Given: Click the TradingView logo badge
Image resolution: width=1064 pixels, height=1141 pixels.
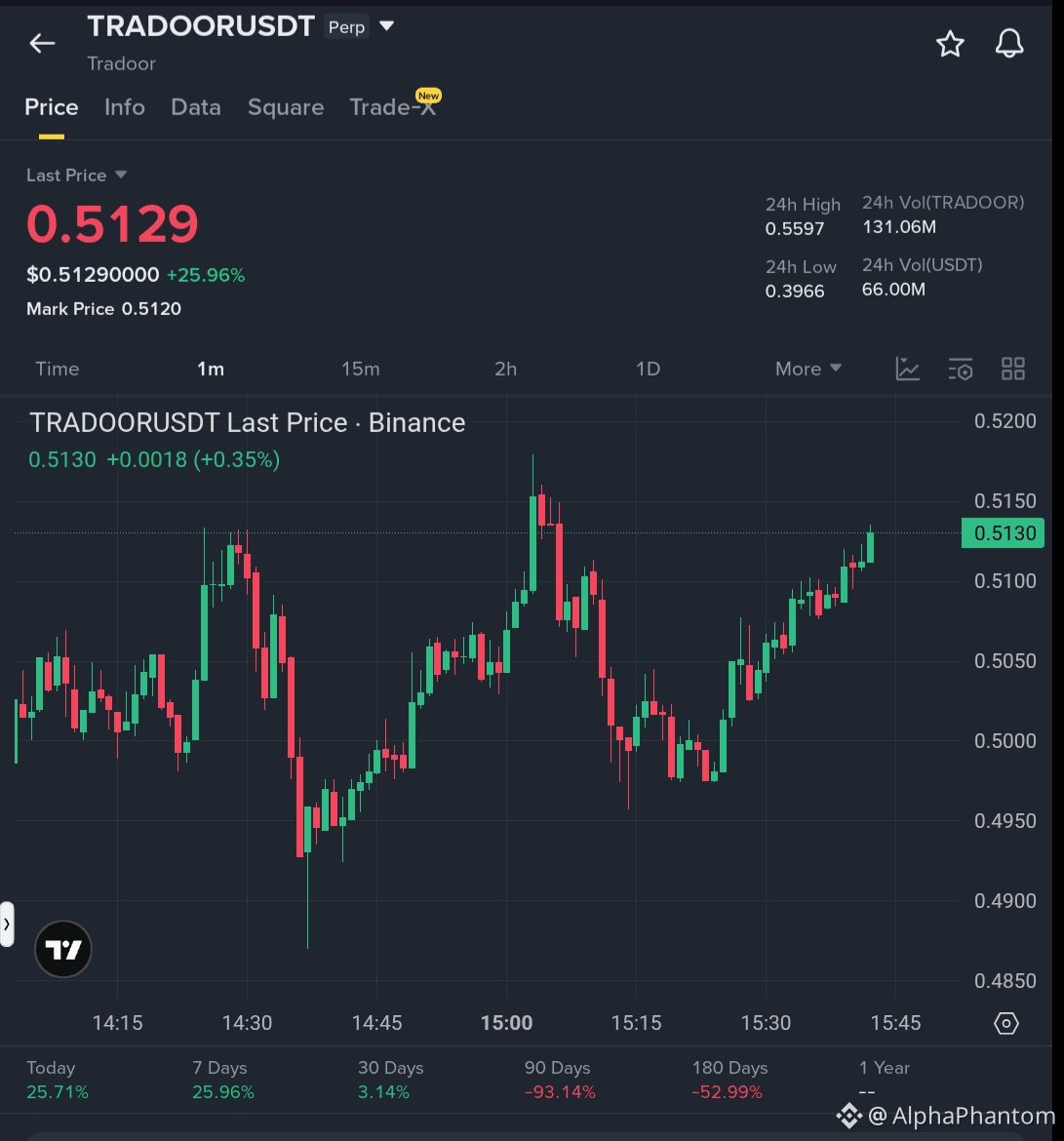Looking at the screenshot, I should [63, 949].
